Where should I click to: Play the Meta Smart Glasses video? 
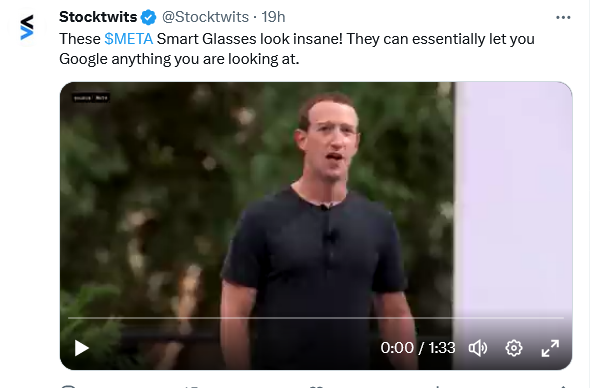82,348
